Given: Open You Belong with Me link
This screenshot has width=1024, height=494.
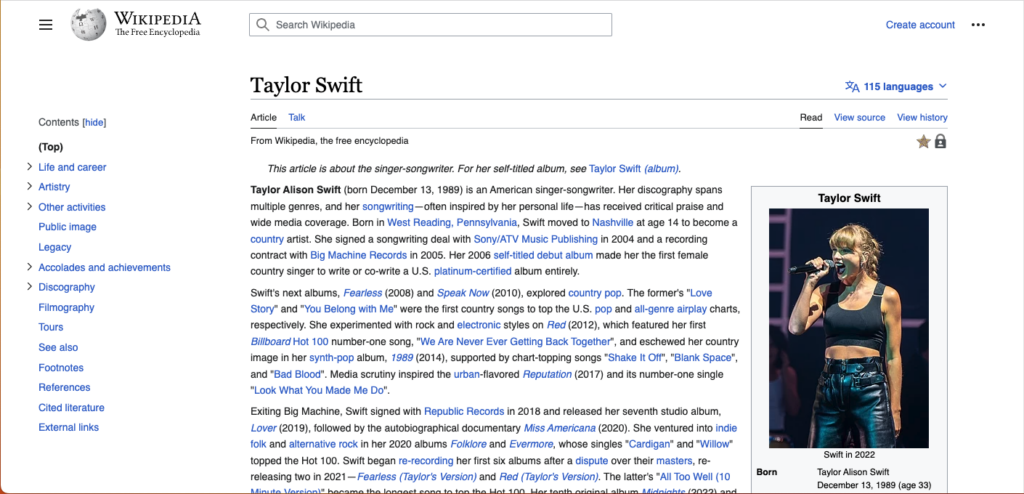Looking at the screenshot, I should 349,308.
